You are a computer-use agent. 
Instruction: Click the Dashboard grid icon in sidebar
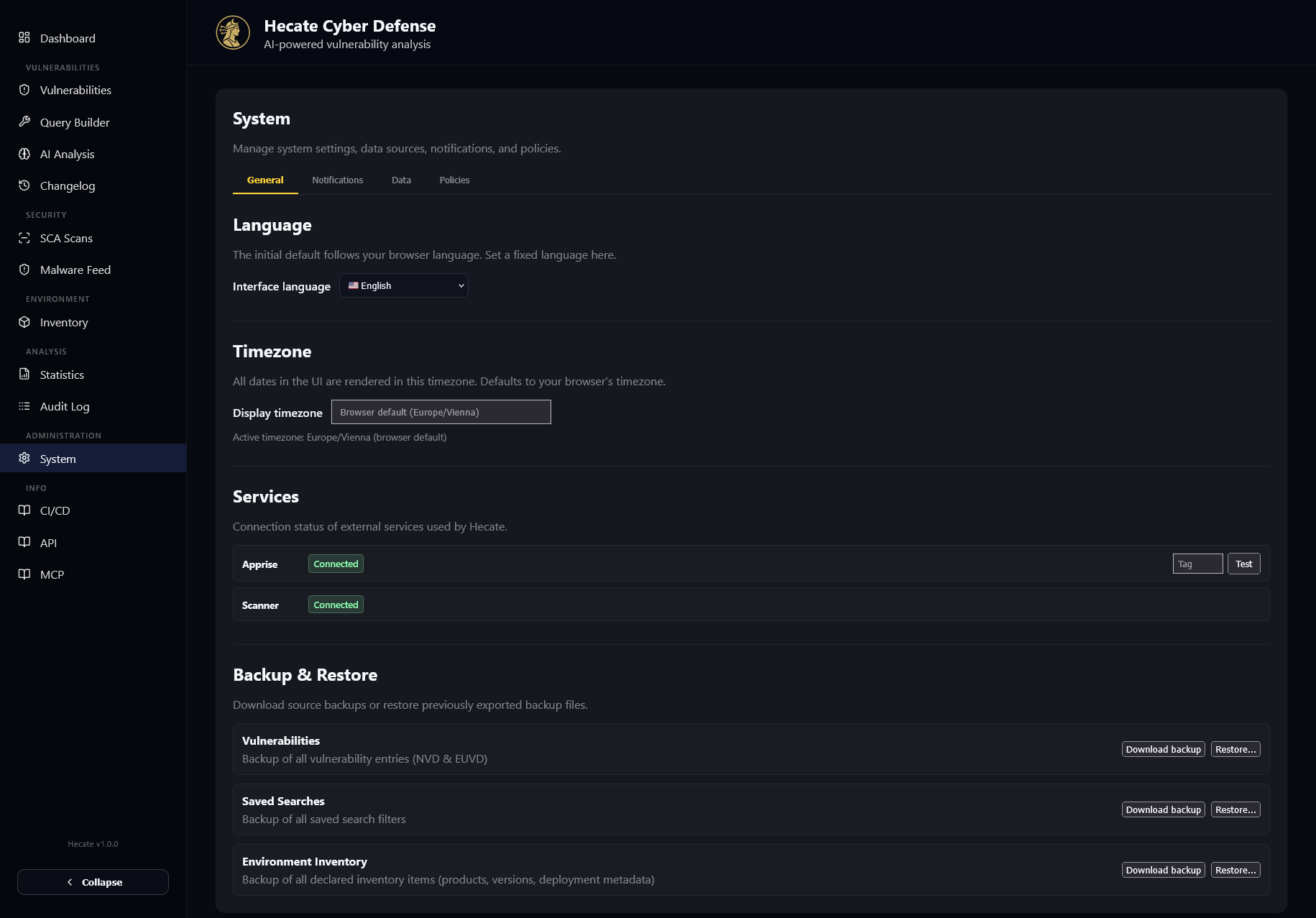[x=24, y=37]
